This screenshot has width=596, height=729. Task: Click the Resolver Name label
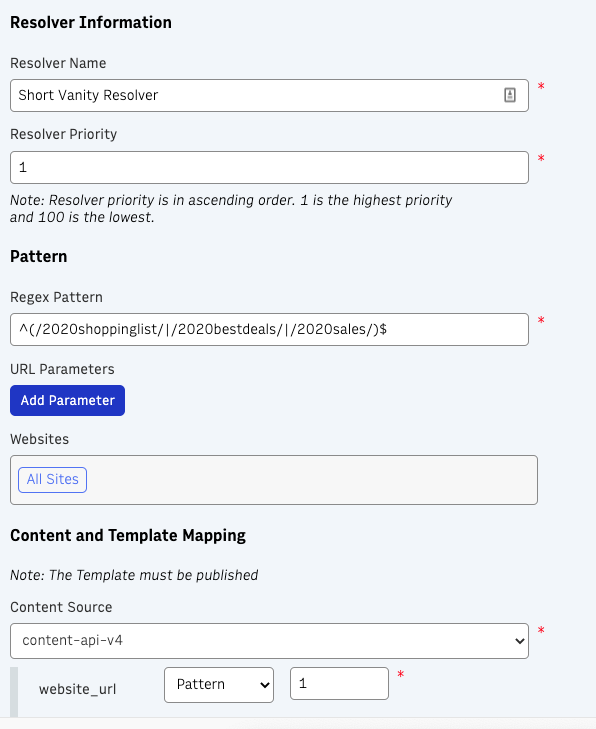58,63
